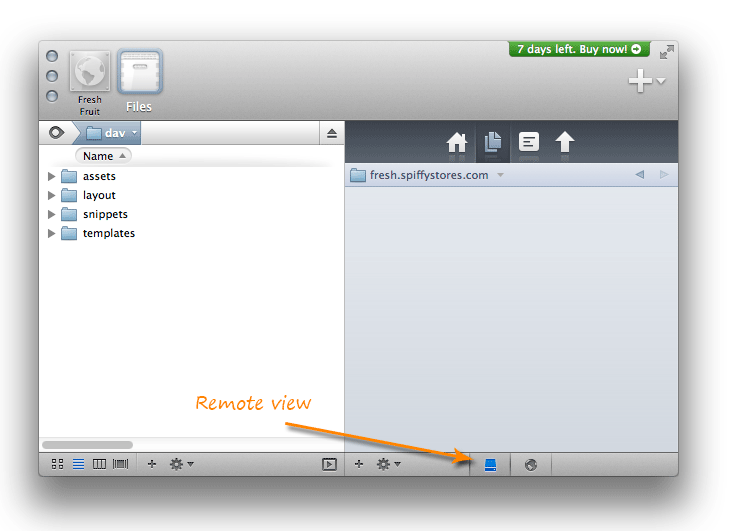Switch to local view with drive icon
The image size is (729, 531).
[490, 464]
